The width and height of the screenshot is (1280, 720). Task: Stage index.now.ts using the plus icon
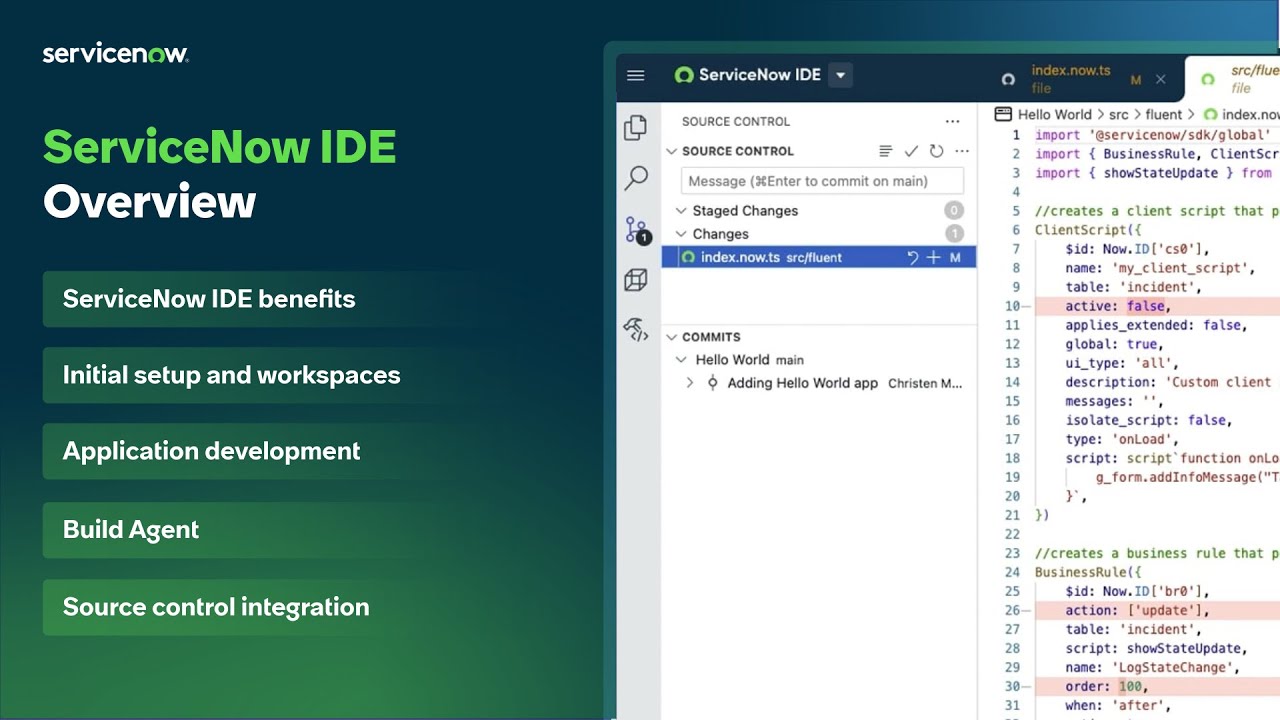pos(932,257)
